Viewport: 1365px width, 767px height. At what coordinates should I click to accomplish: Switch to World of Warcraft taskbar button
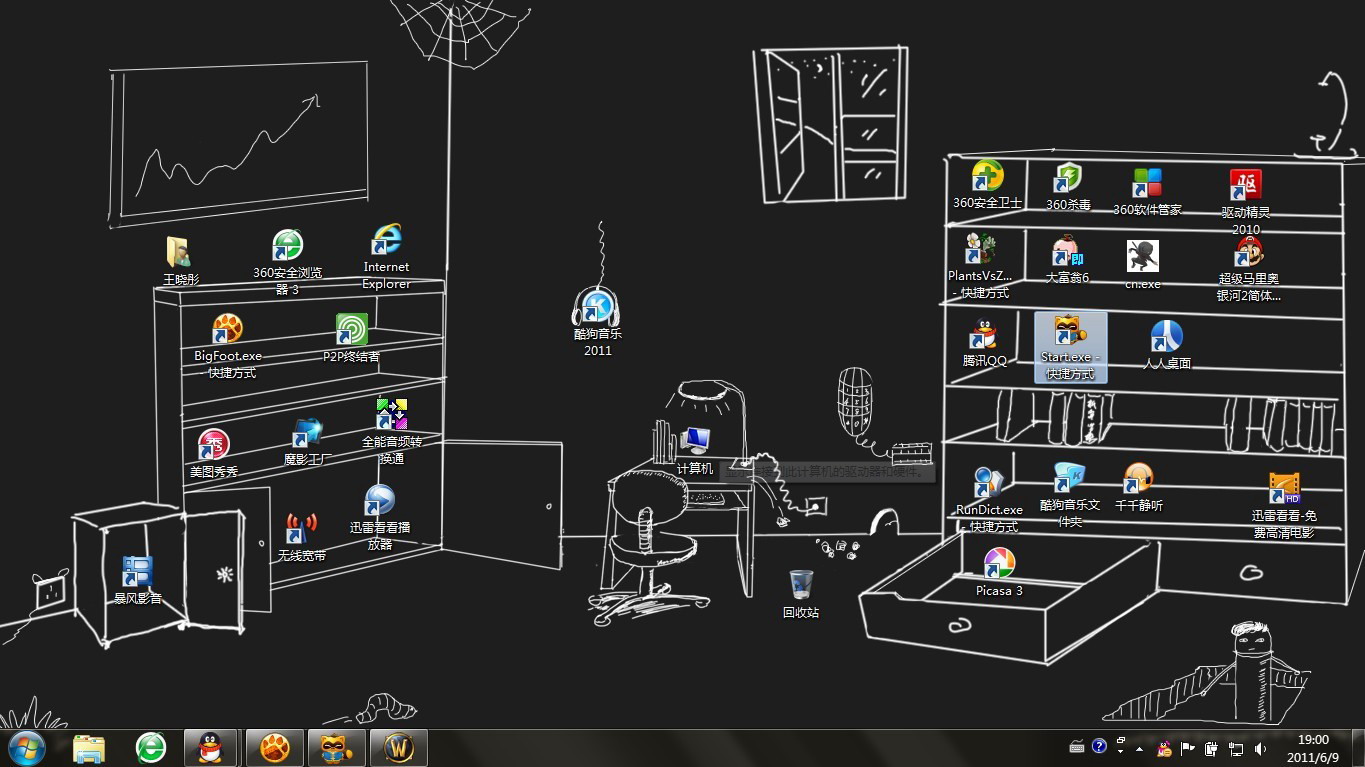tap(399, 748)
